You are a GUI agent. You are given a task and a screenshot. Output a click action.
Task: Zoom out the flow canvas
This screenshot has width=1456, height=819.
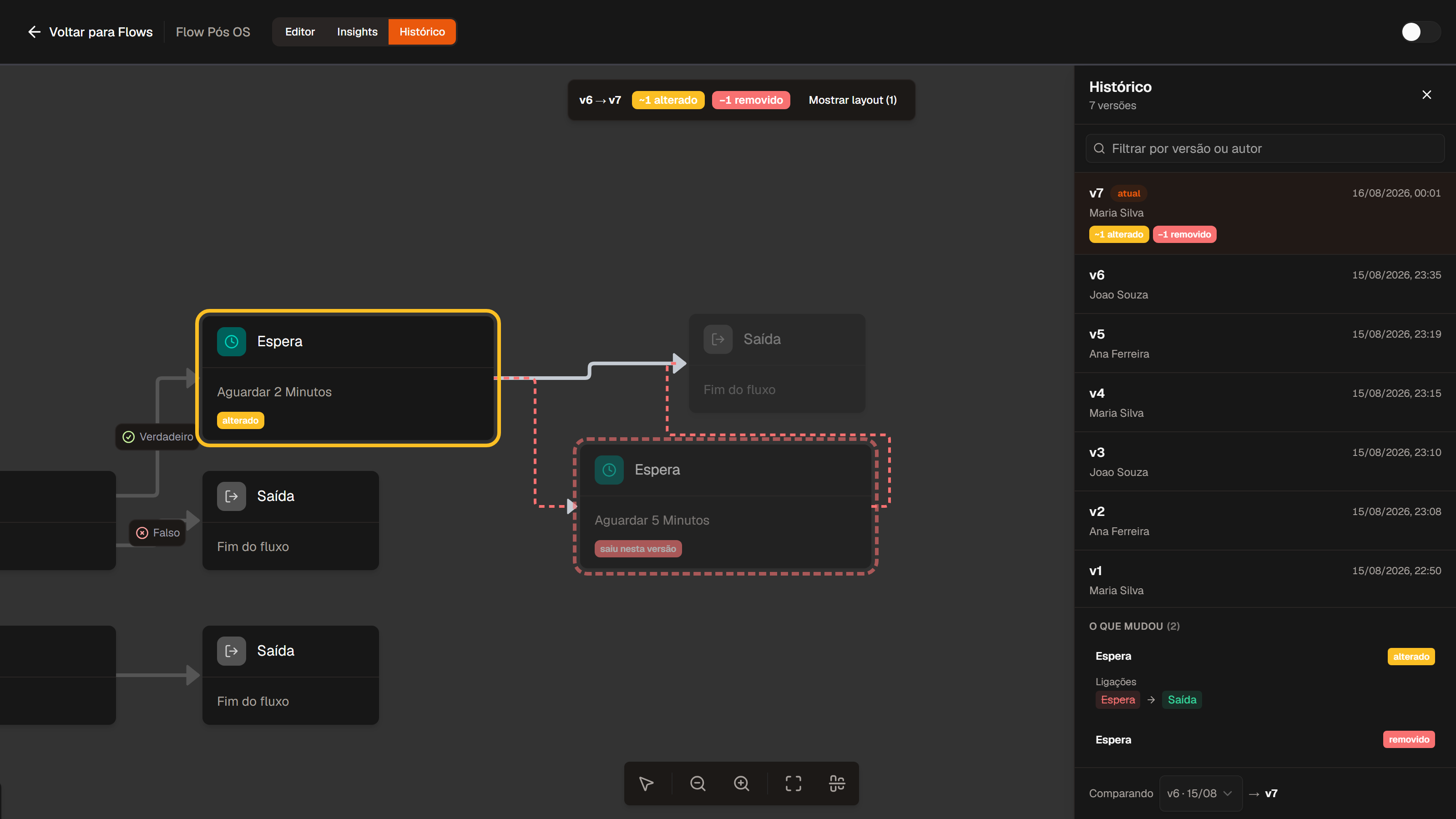[698, 784]
